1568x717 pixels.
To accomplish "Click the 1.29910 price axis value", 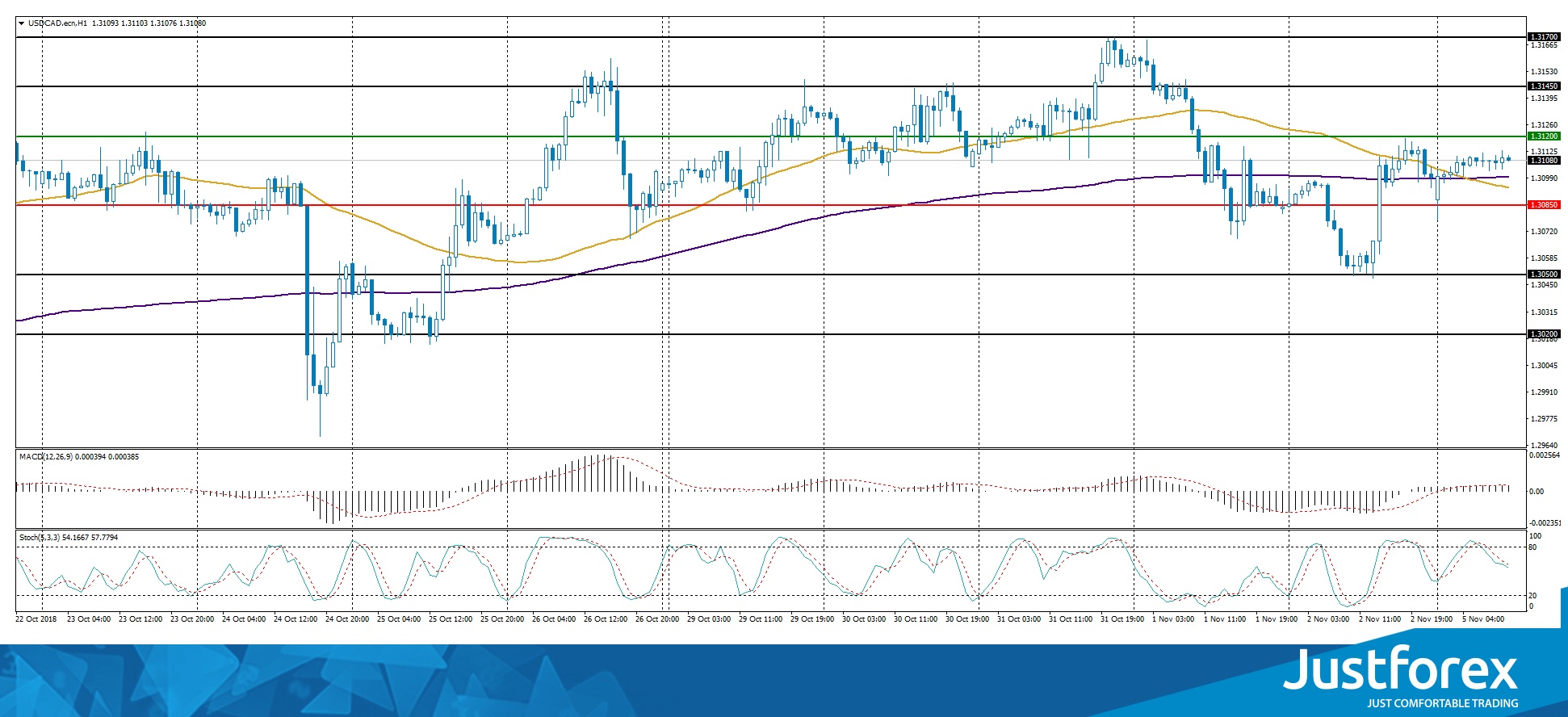I will [1545, 392].
